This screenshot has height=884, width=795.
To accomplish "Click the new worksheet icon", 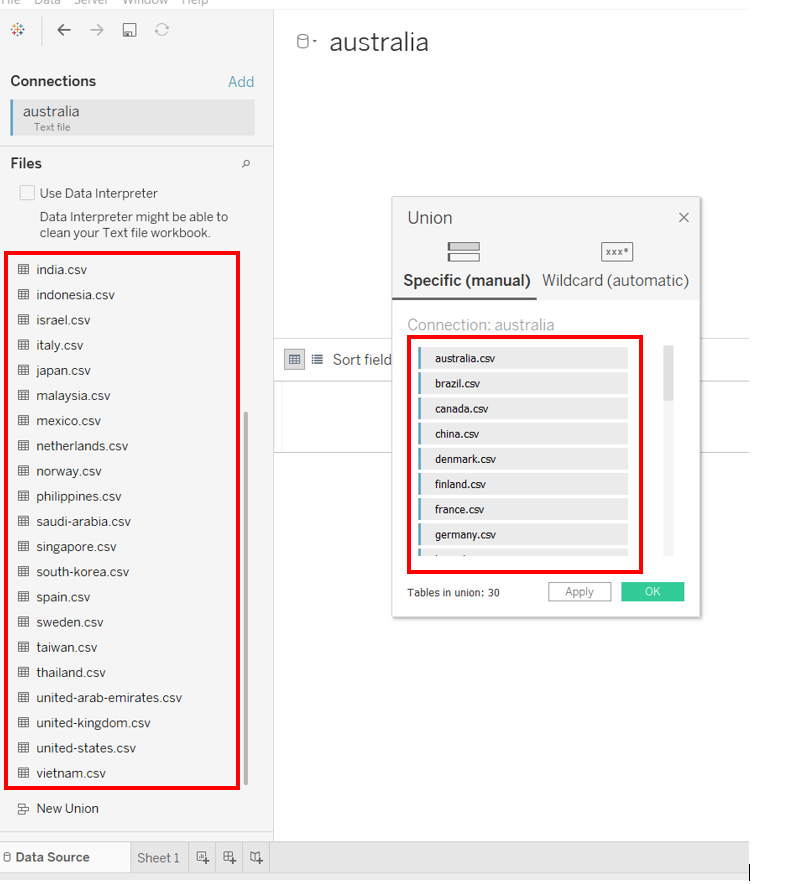I will [203, 857].
